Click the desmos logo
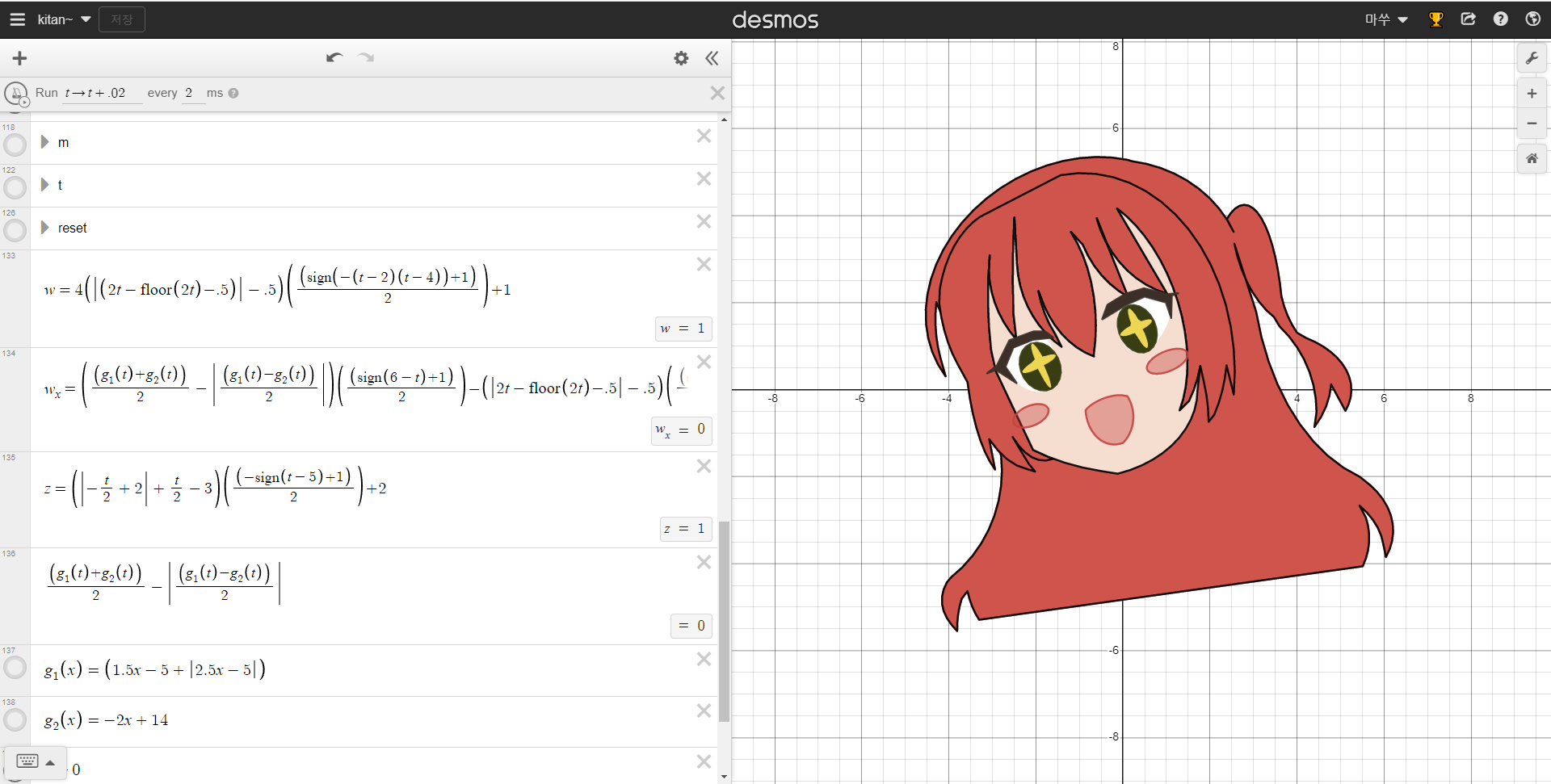Screen dimensions: 1551x784 click(x=775, y=19)
